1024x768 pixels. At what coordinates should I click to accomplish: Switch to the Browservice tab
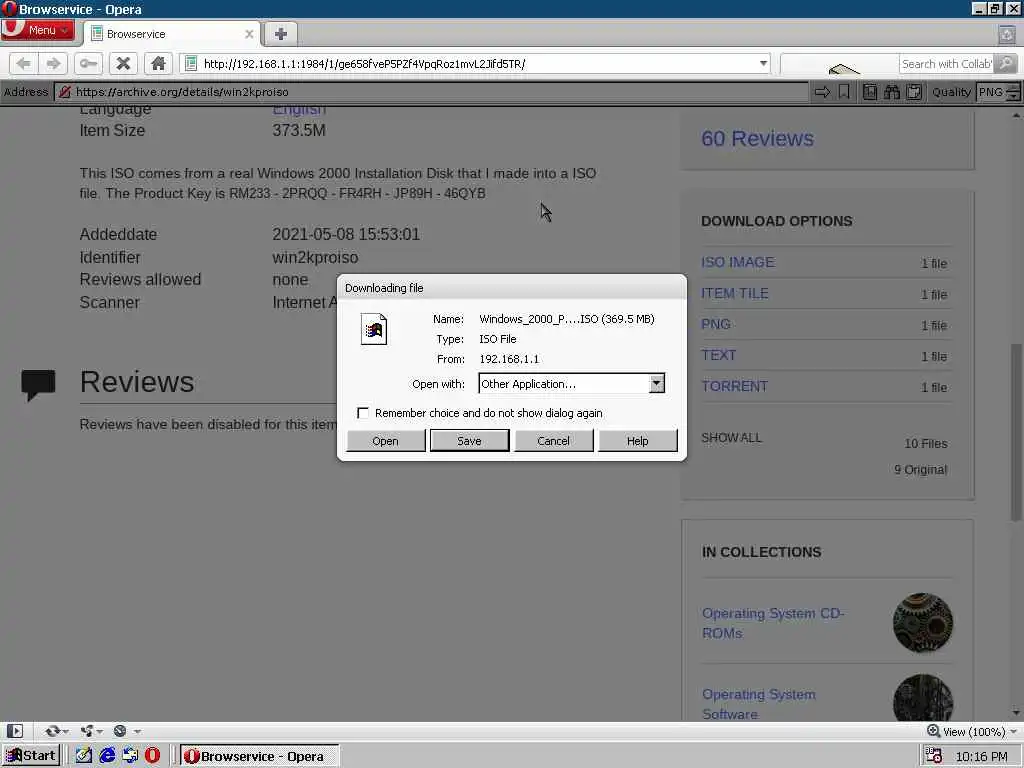point(171,34)
